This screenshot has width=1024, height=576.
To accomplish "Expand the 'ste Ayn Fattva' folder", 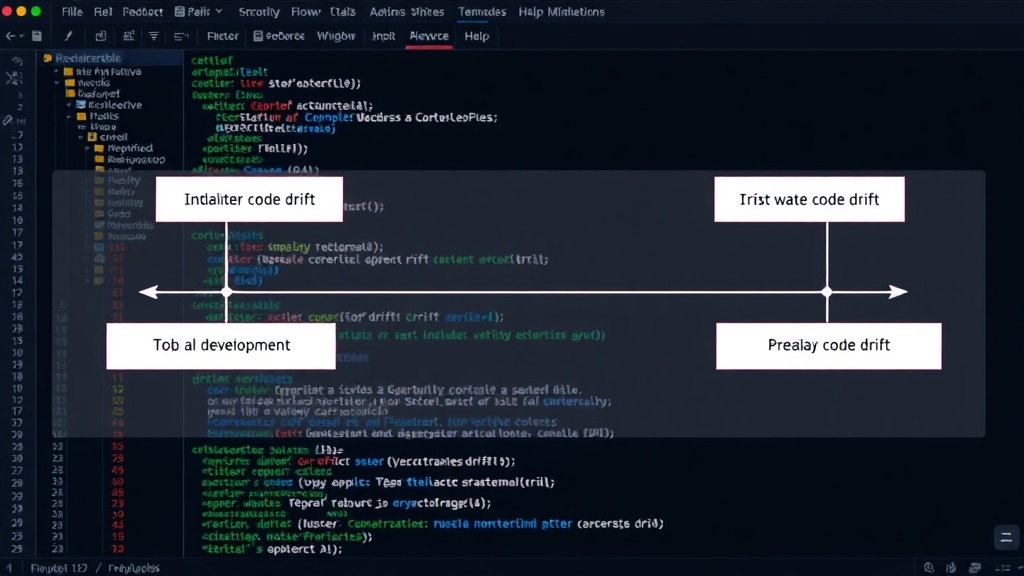I will pos(57,72).
